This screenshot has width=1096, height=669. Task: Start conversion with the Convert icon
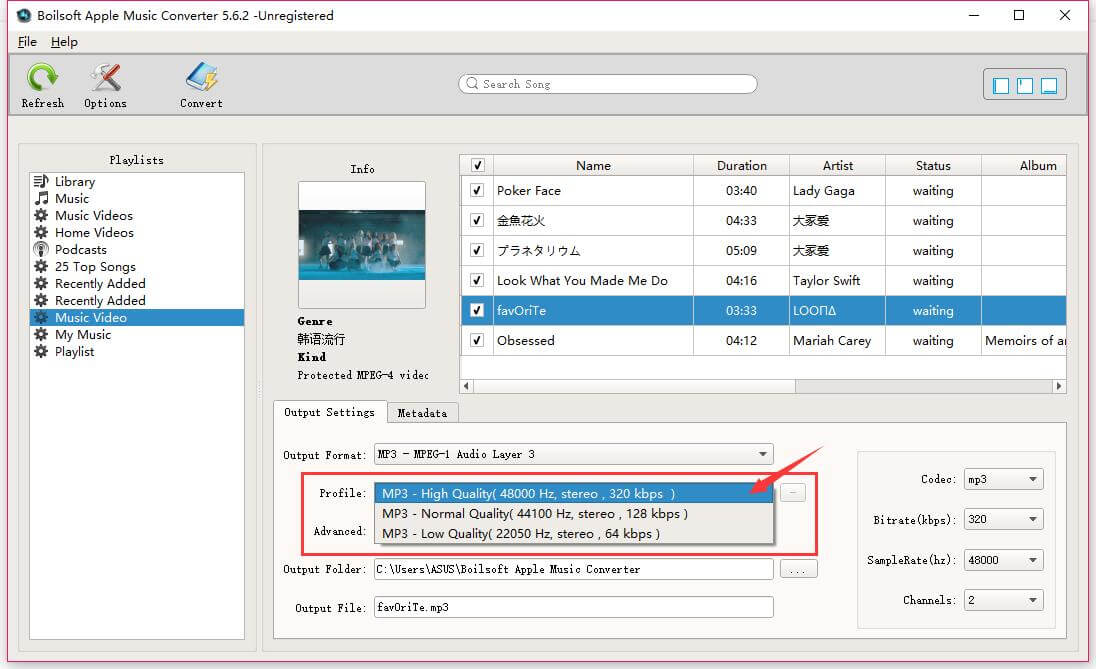coord(201,77)
